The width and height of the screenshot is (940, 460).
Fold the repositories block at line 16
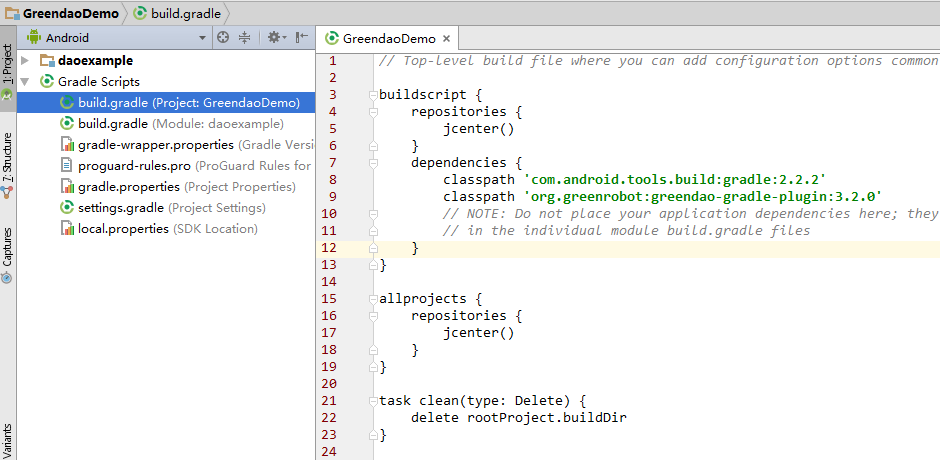373,315
